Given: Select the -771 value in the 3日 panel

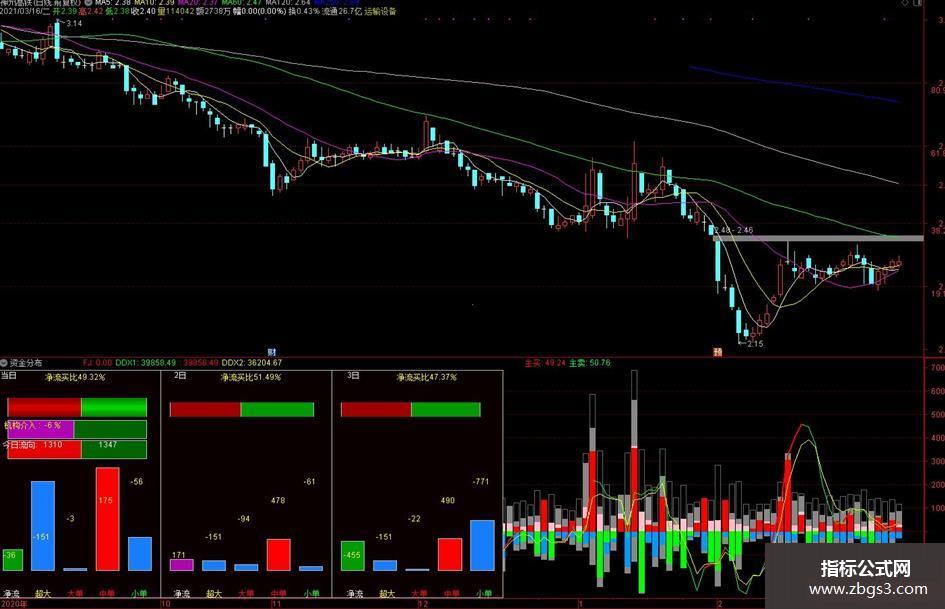Looking at the screenshot, I should pyautogui.click(x=480, y=481).
